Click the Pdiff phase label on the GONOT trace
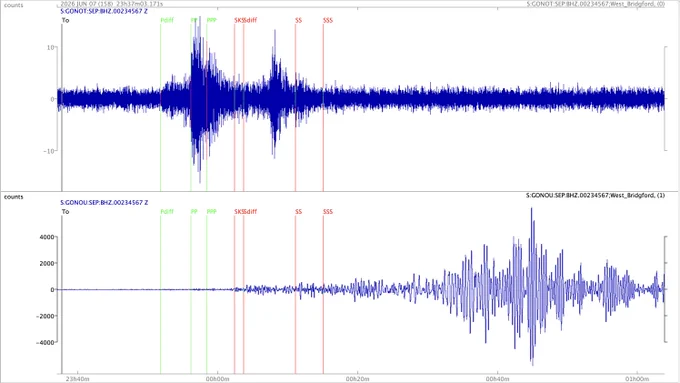This screenshot has width=680, height=383. [167, 20]
